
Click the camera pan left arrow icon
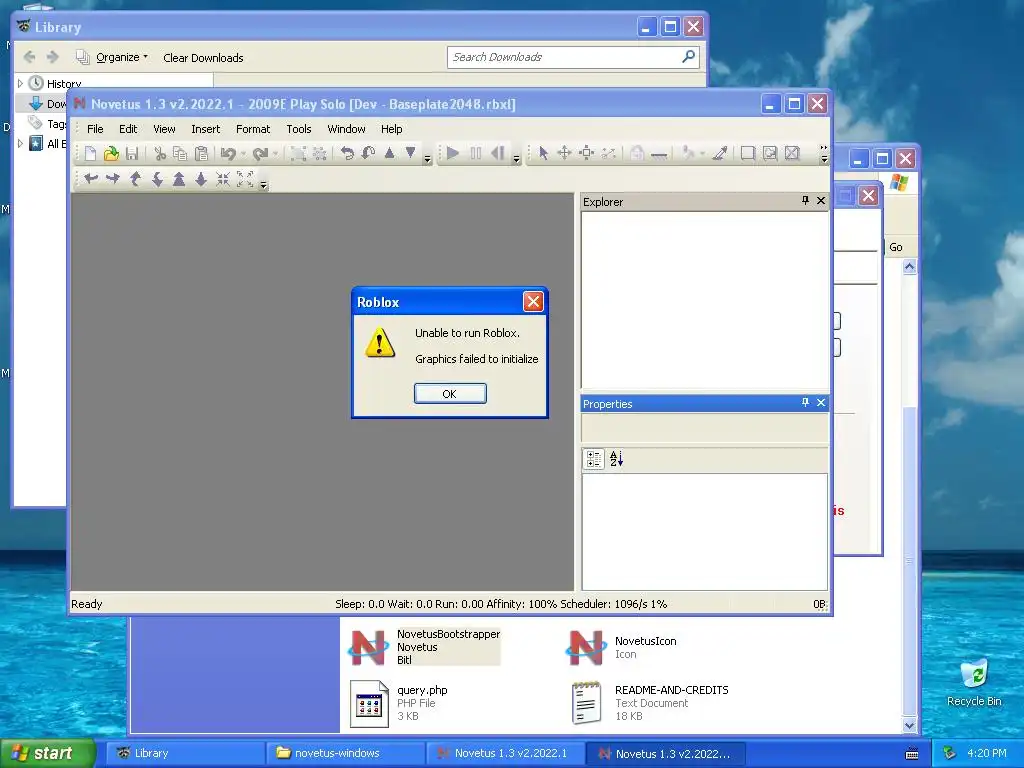tap(91, 179)
